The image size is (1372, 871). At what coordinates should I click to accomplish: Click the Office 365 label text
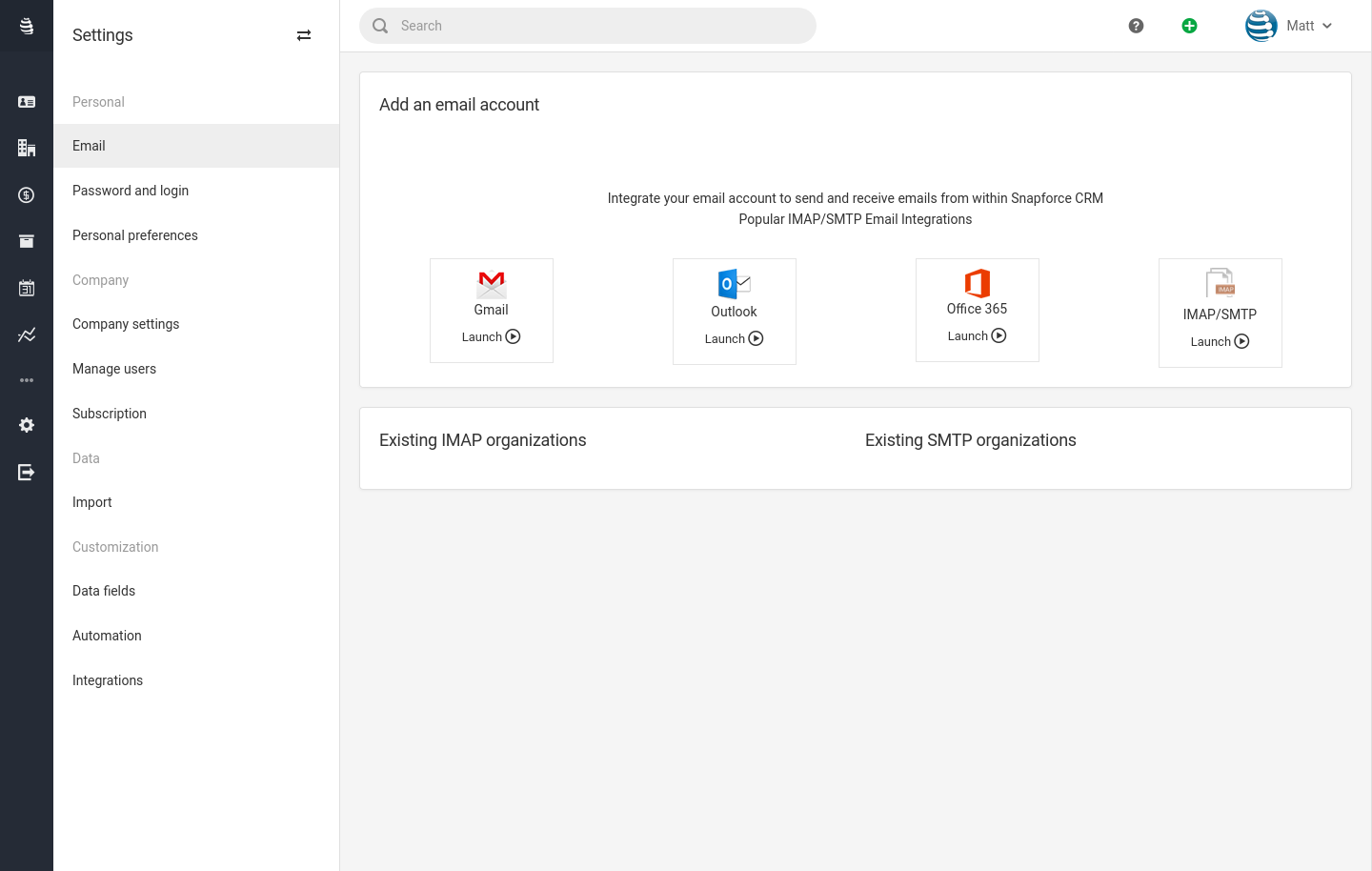tap(978, 309)
